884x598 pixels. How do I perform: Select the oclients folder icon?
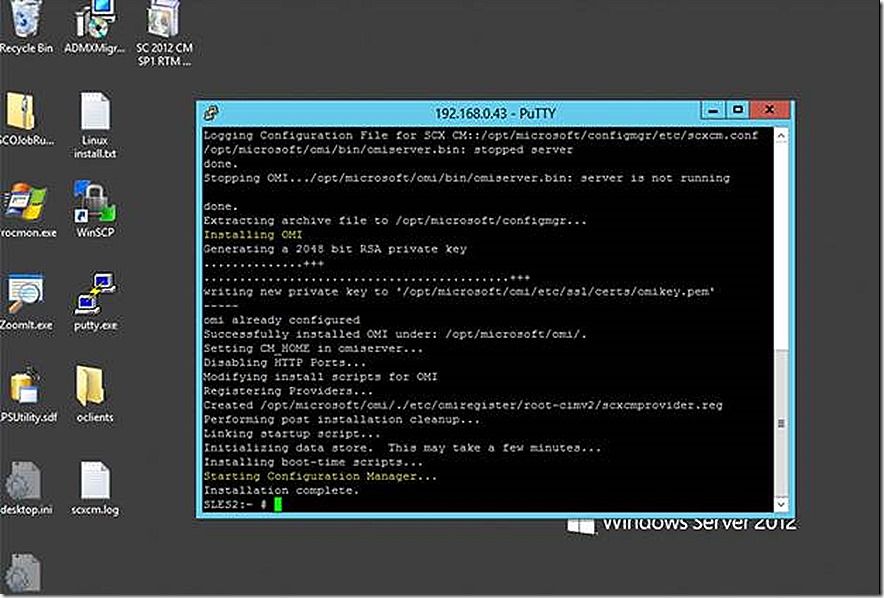95,395
